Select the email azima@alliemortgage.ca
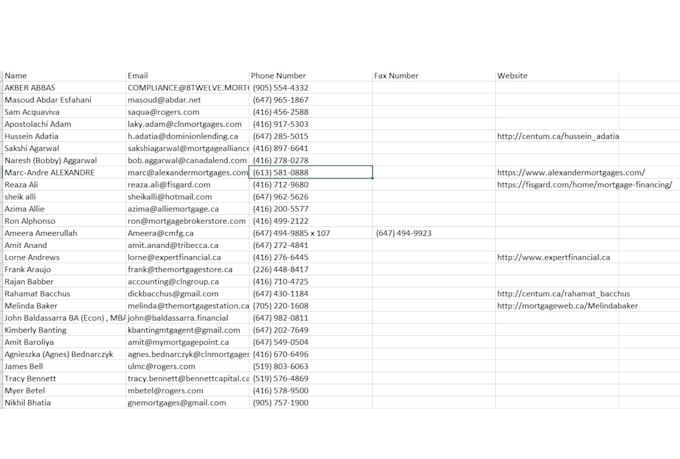Screen dimensions: 680x459 173,209
